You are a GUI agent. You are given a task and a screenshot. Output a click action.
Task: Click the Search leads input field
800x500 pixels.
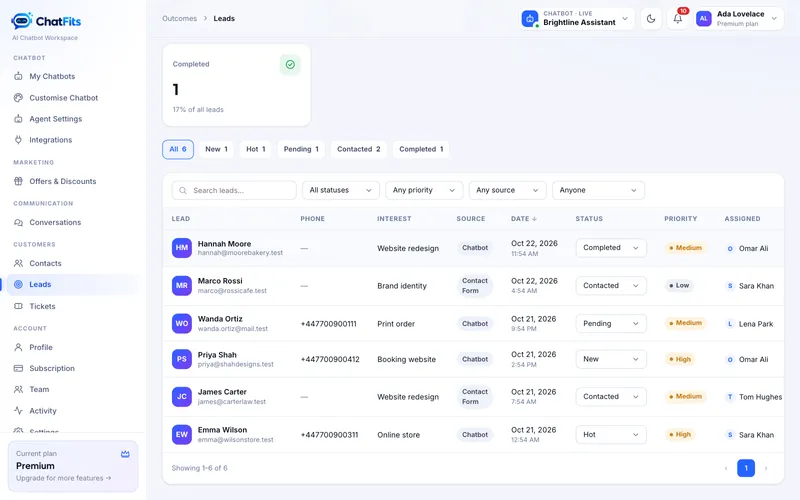234,190
